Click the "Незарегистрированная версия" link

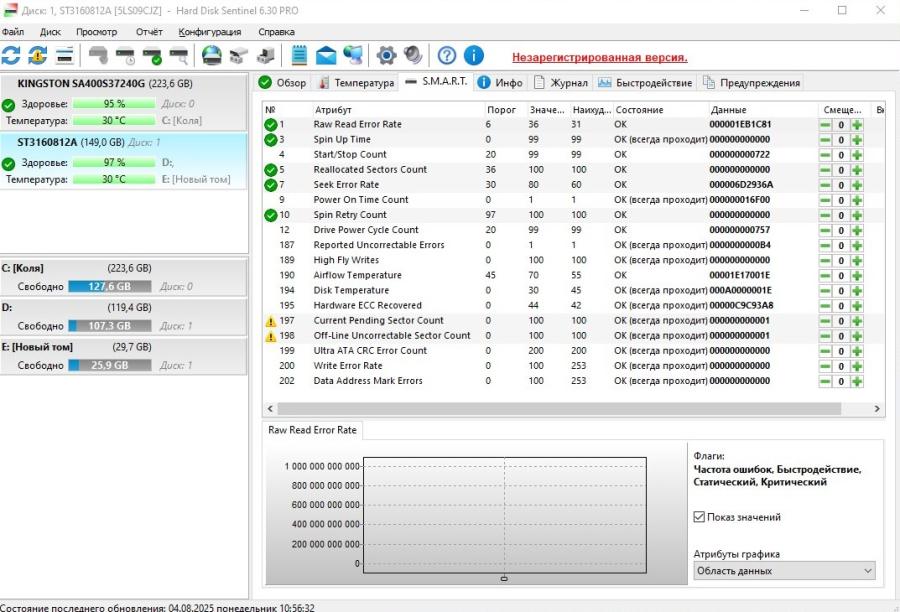(599, 57)
